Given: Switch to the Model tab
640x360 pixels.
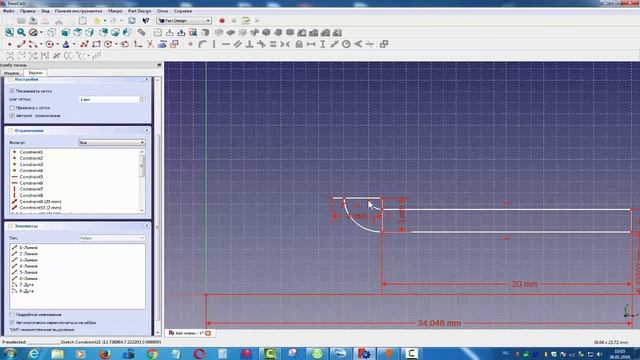Looking at the screenshot, I should [x=11, y=73].
